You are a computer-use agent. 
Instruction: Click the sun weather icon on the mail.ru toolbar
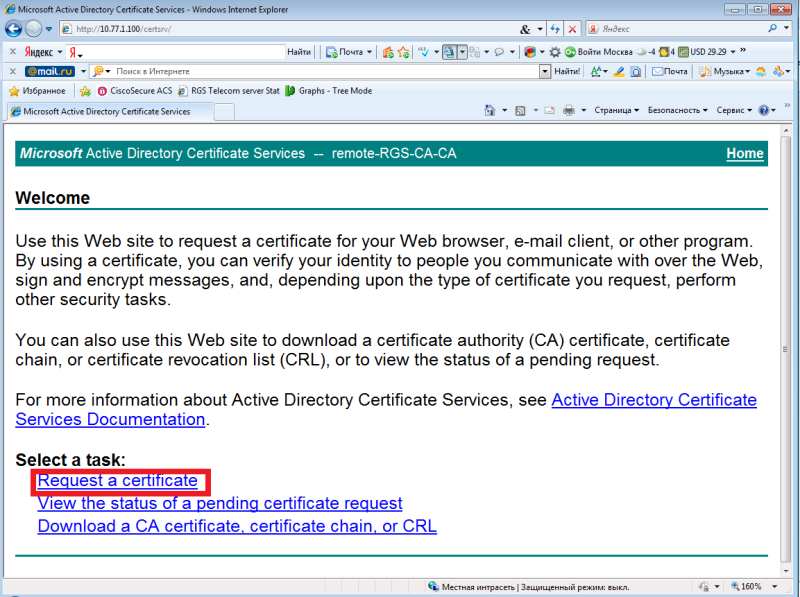(x=761, y=71)
